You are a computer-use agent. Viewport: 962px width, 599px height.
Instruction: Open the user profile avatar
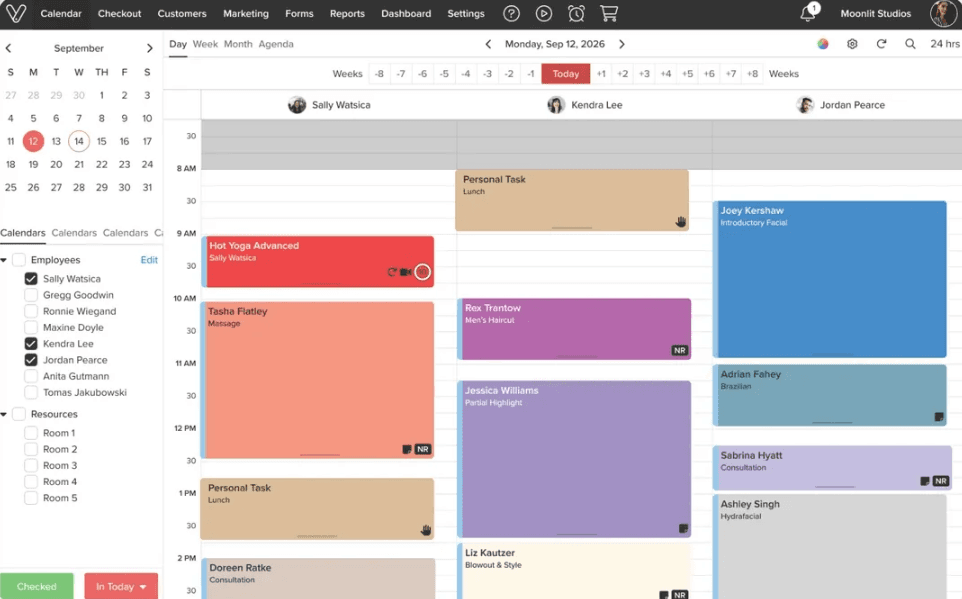(x=943, y=14)
